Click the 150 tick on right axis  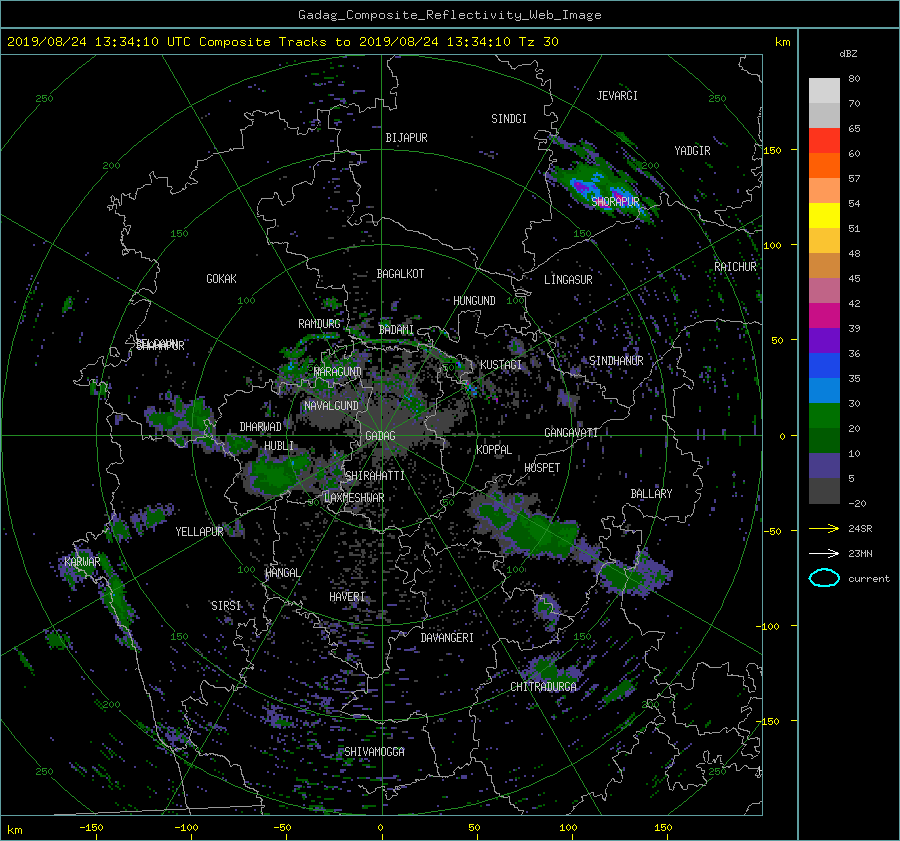point(773,150)
